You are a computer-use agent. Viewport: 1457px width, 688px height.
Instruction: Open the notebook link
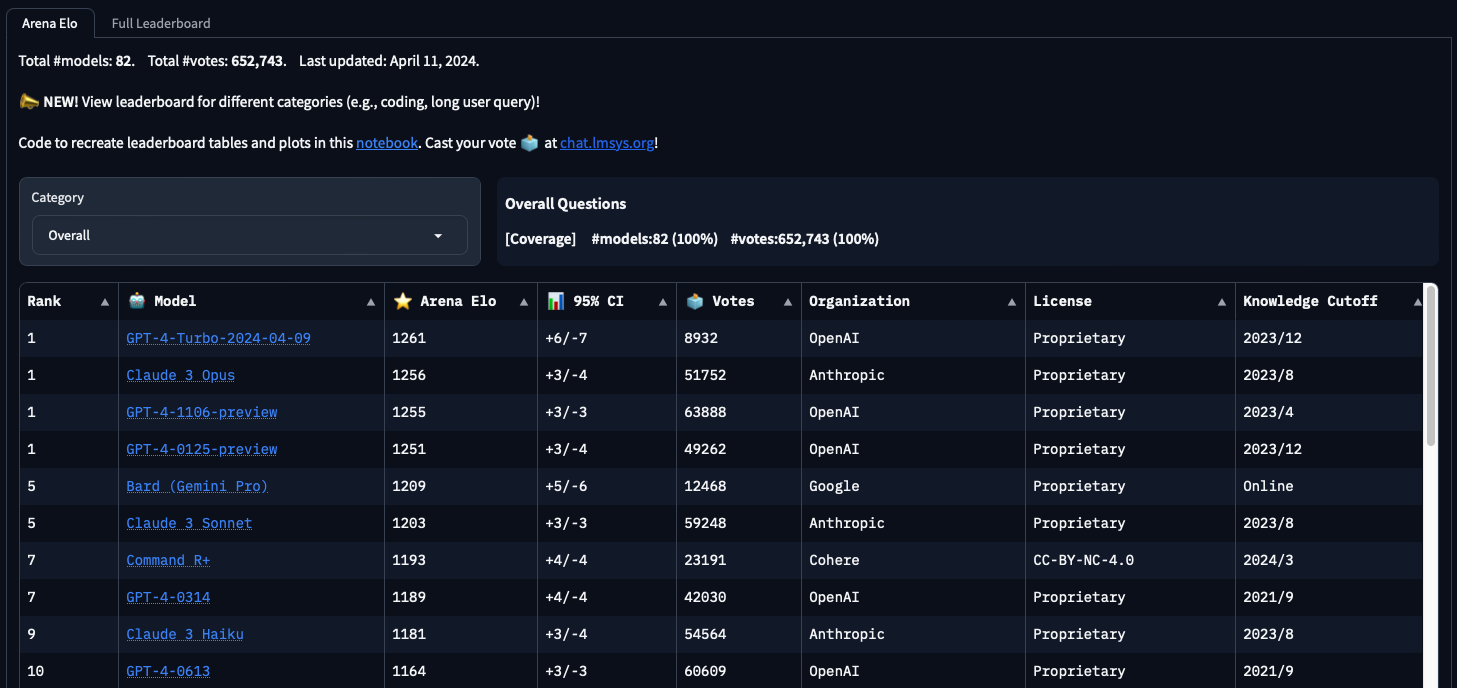pos(387,143)
